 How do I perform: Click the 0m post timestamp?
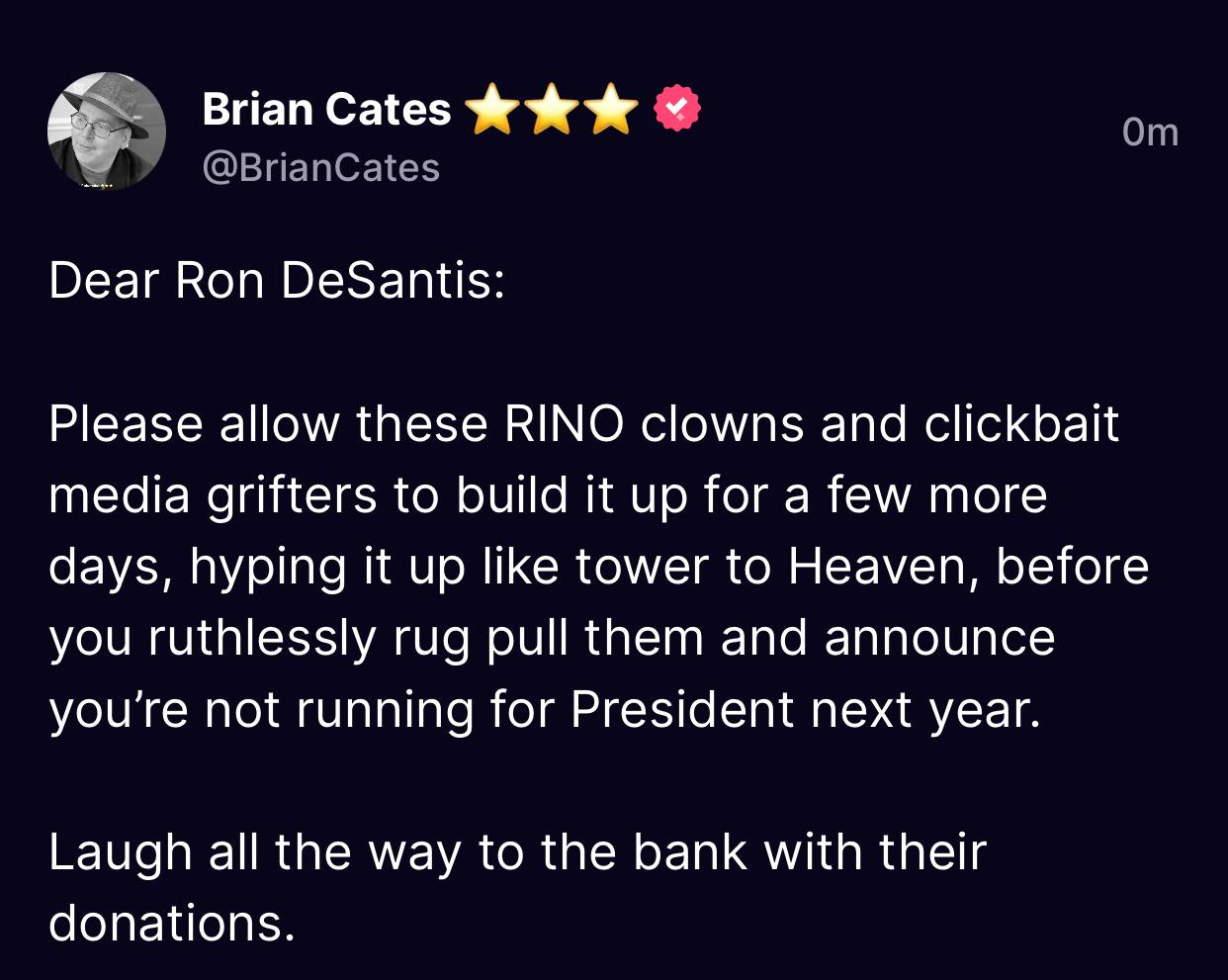click(x=1150, y=132)
